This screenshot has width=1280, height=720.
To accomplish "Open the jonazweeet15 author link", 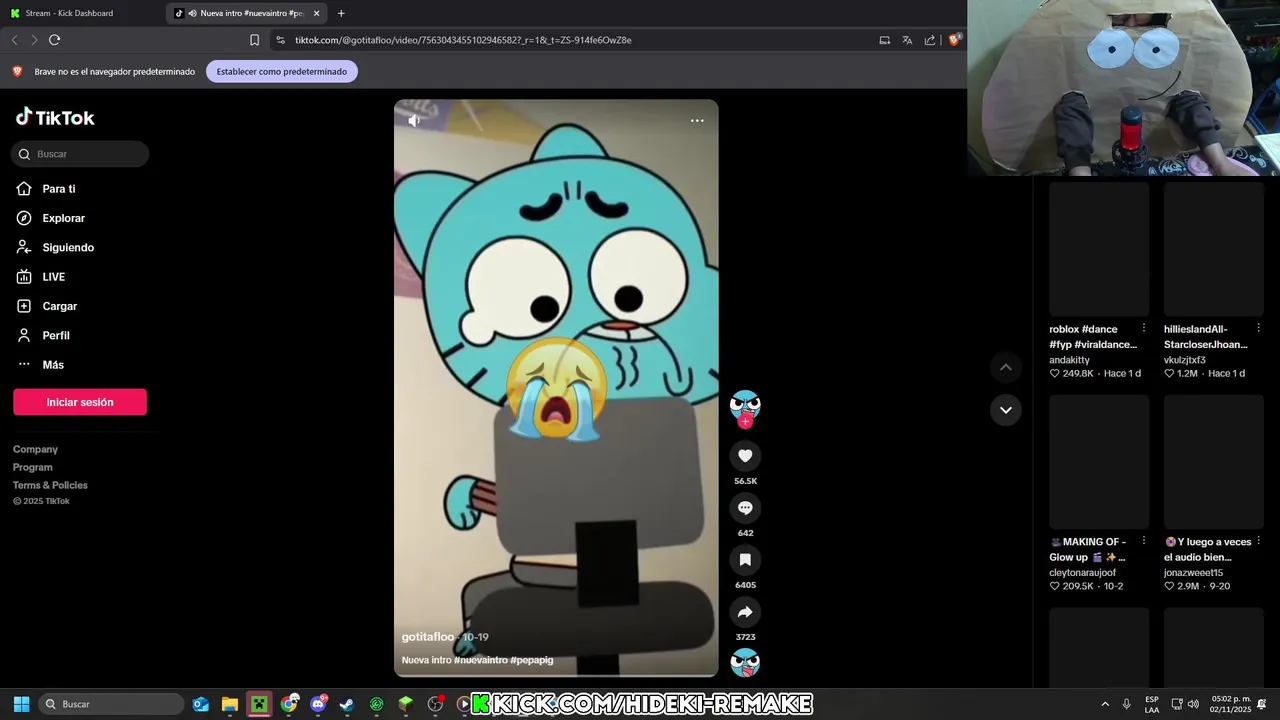I will 1193,573.
